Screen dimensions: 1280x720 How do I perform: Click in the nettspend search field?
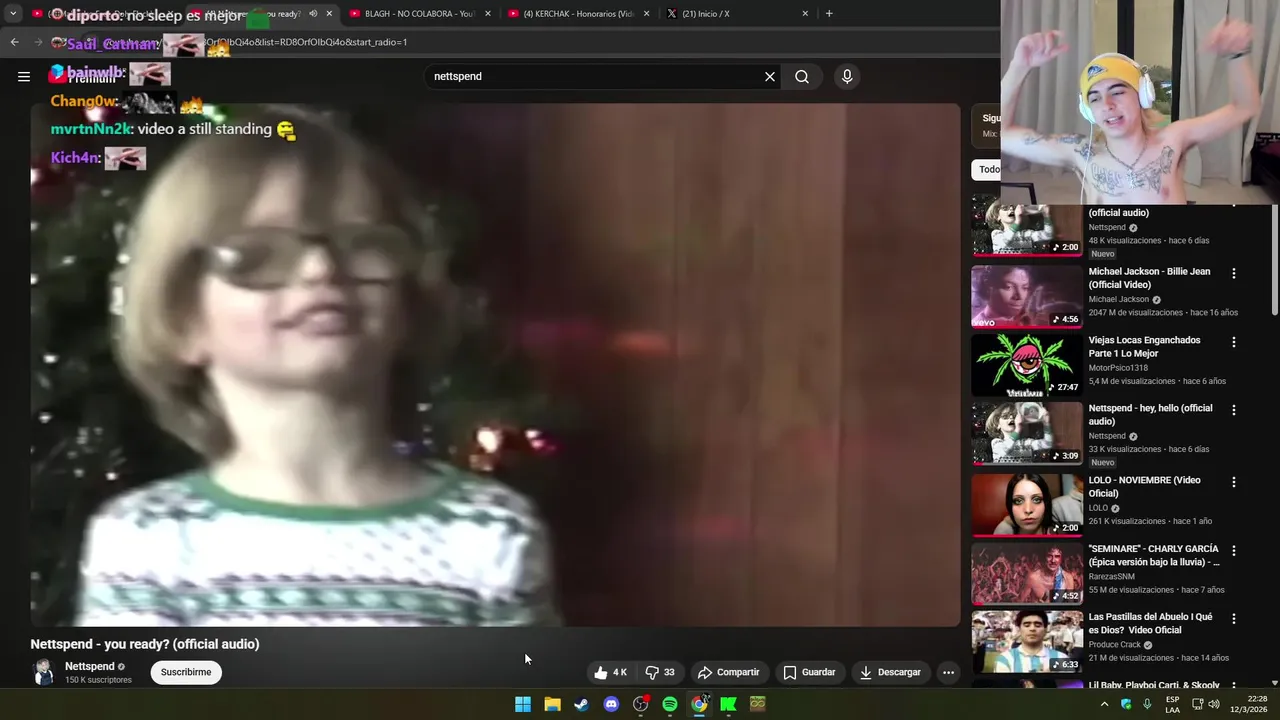(x=595, y=76)
